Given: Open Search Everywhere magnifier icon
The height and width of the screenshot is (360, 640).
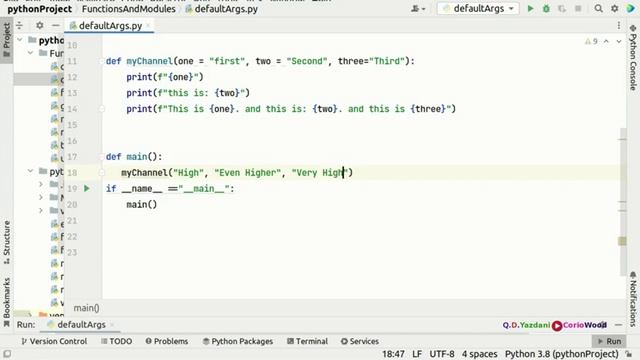Looking at the screenshot, I should coord(598,9).
